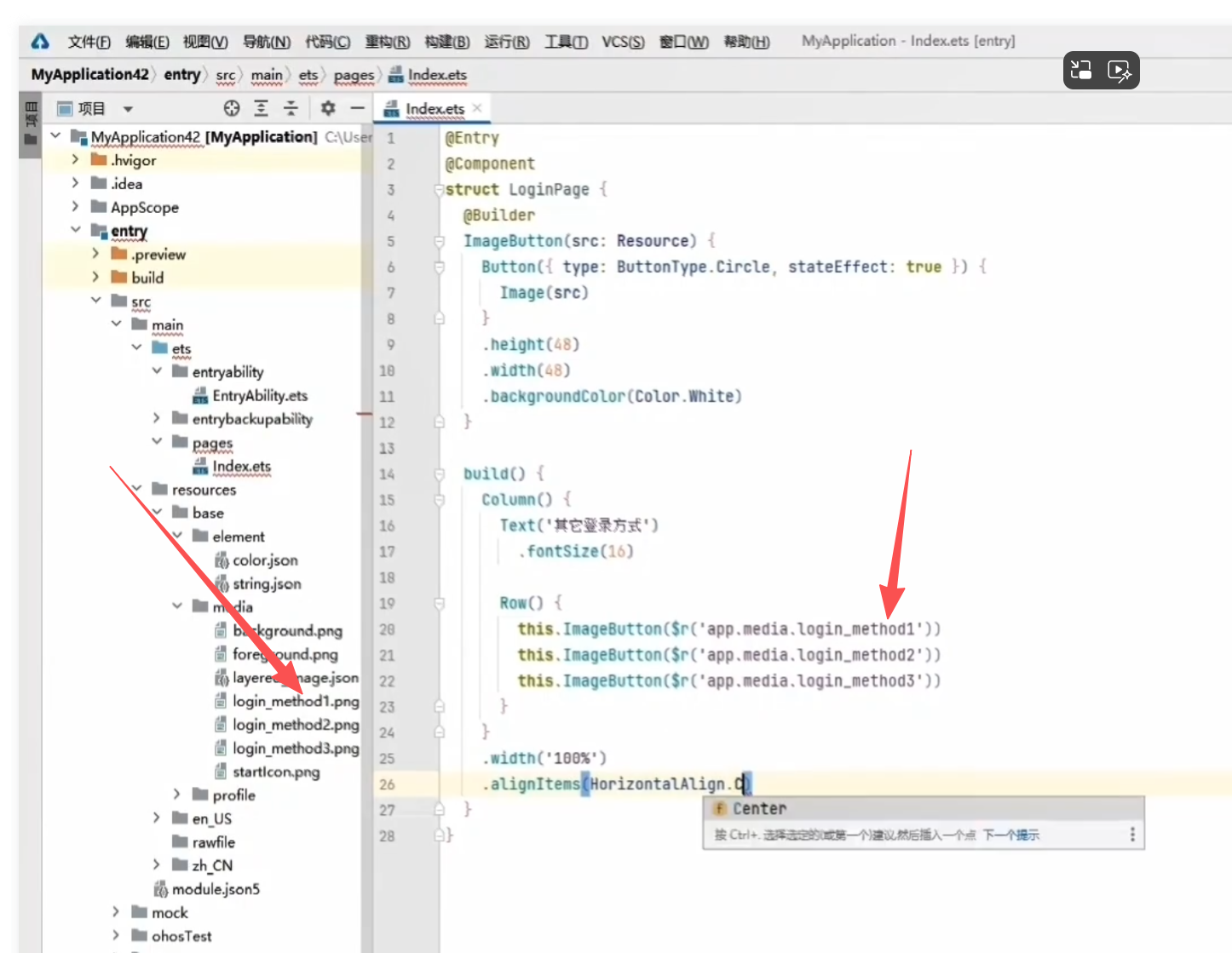Open the 项目 view dropdown arrow
The width and height of the screenshot is (1232, 953).
pyautogui.click(x=128, y=109)
